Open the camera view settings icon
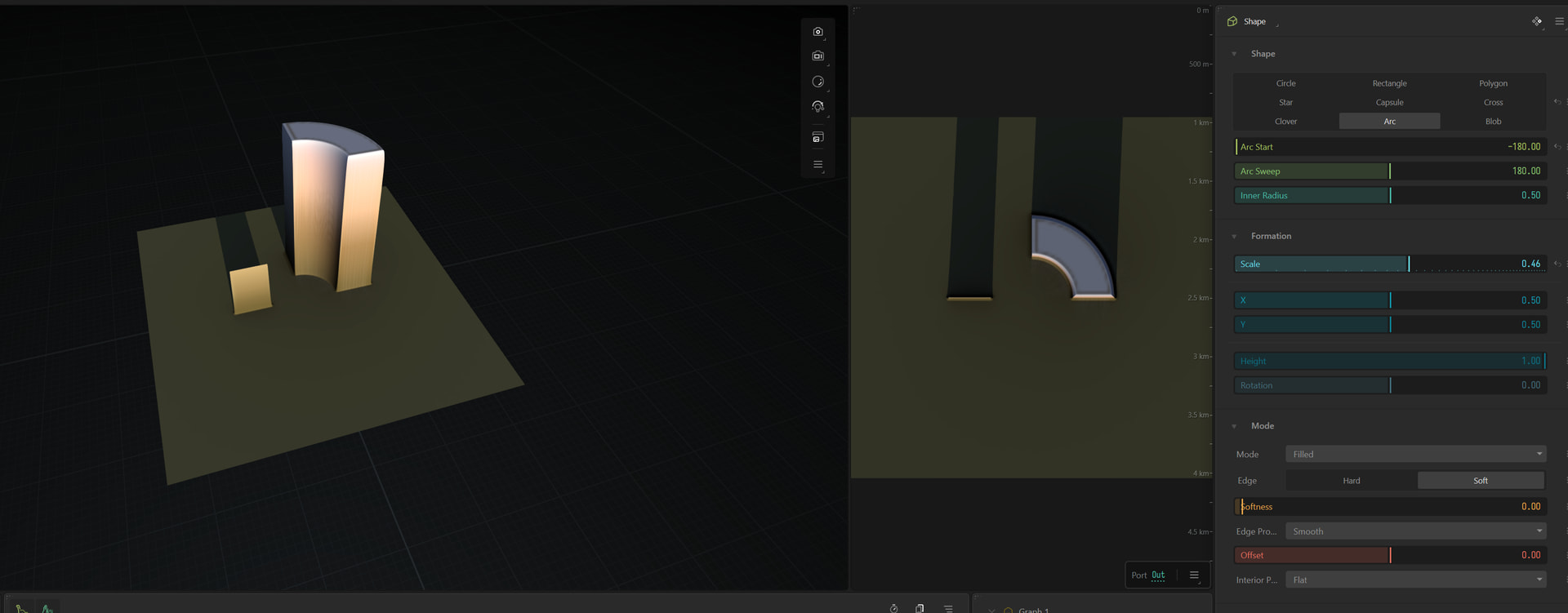The height and width of the screenshot is (613, 1568). pyautogui.click(x=817, y=56)
